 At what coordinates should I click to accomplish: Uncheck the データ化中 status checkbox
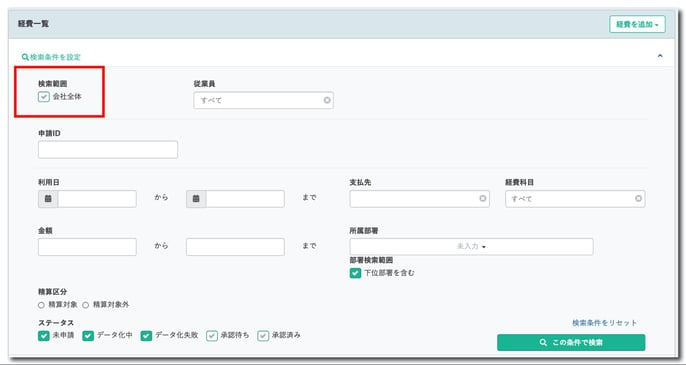(x=88, y=336)
